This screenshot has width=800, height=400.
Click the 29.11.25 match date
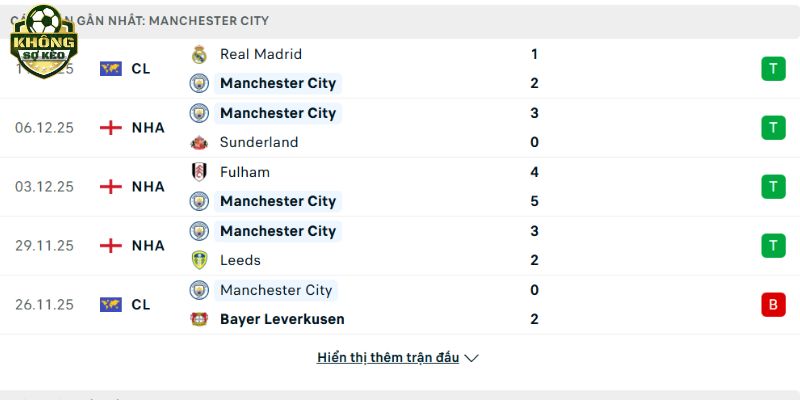pos(44,246)
